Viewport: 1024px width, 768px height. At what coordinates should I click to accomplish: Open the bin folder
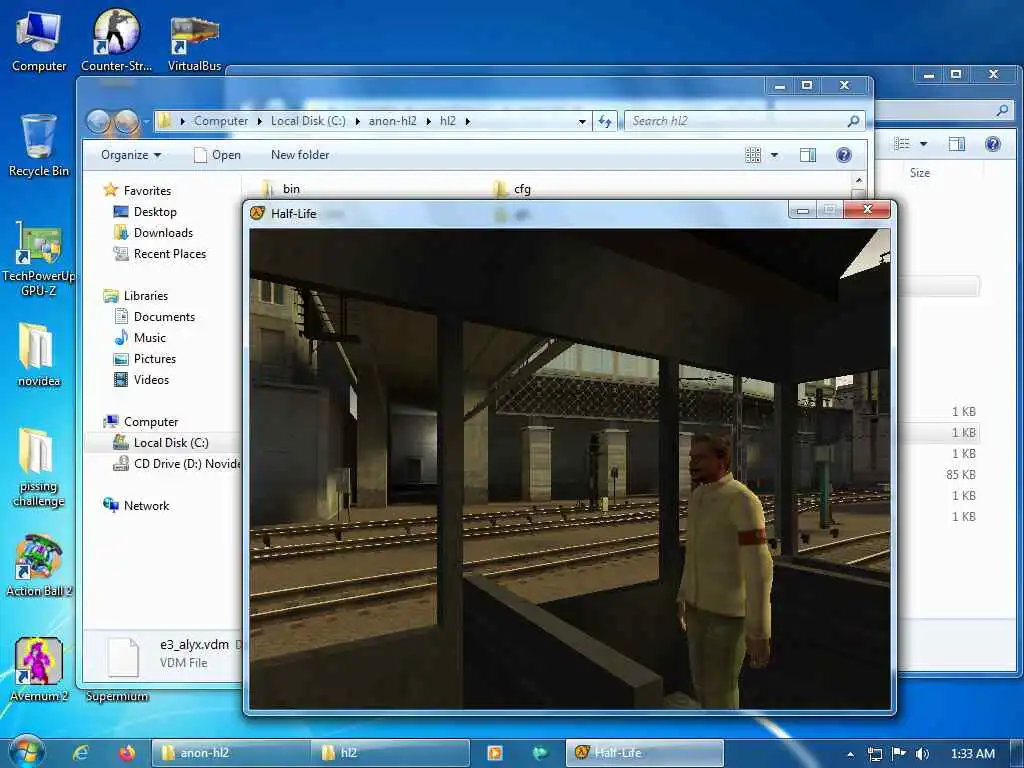[281, 189]
